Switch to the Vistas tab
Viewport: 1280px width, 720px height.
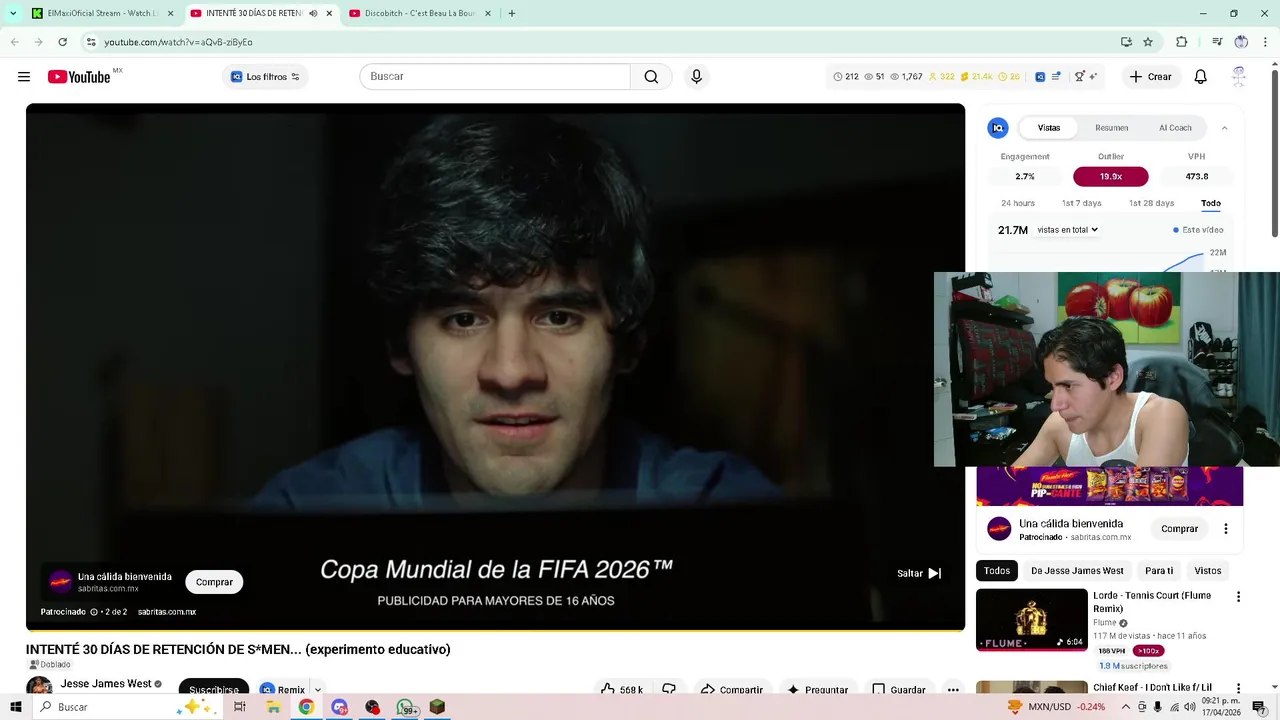1049,128
